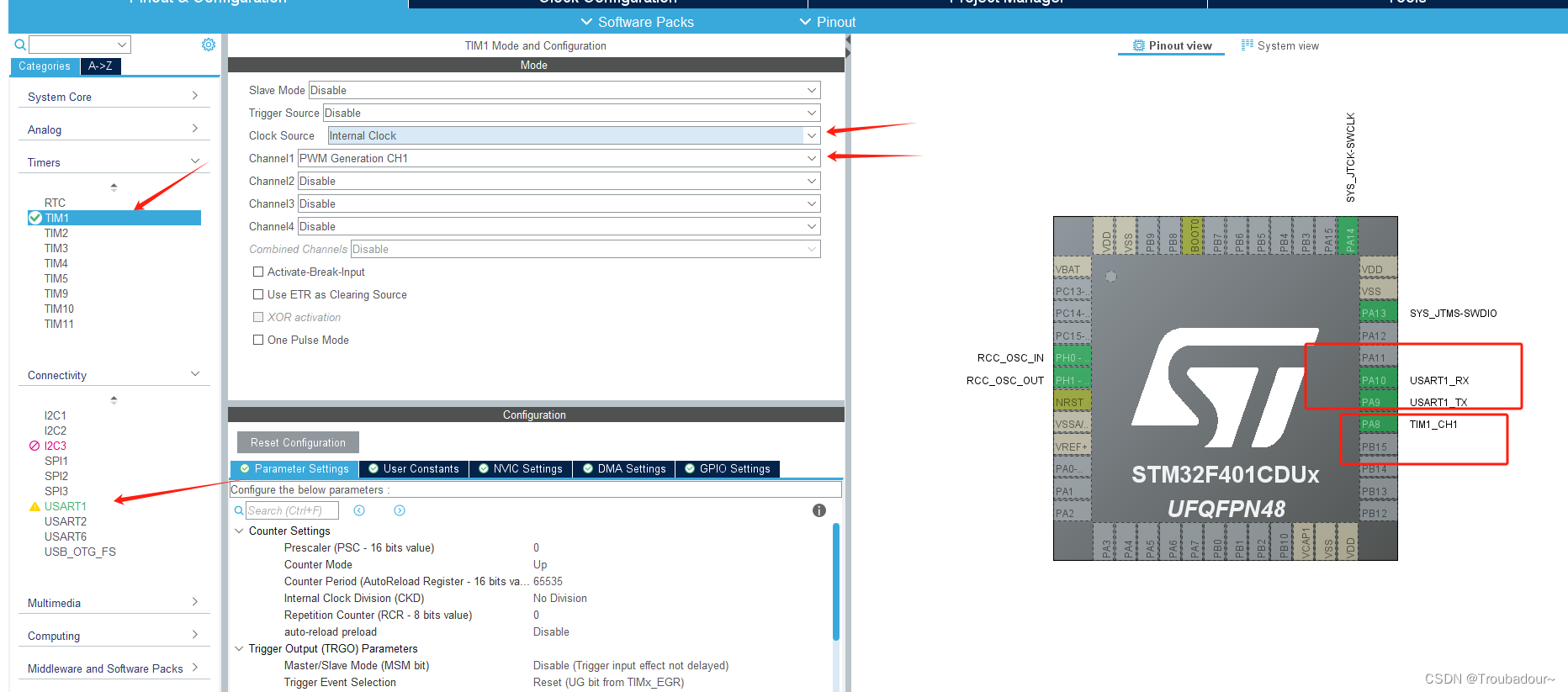Viewport: 1568px width, 692px height.
Task: Open the Pinout menu
Action: pos(827,22)
